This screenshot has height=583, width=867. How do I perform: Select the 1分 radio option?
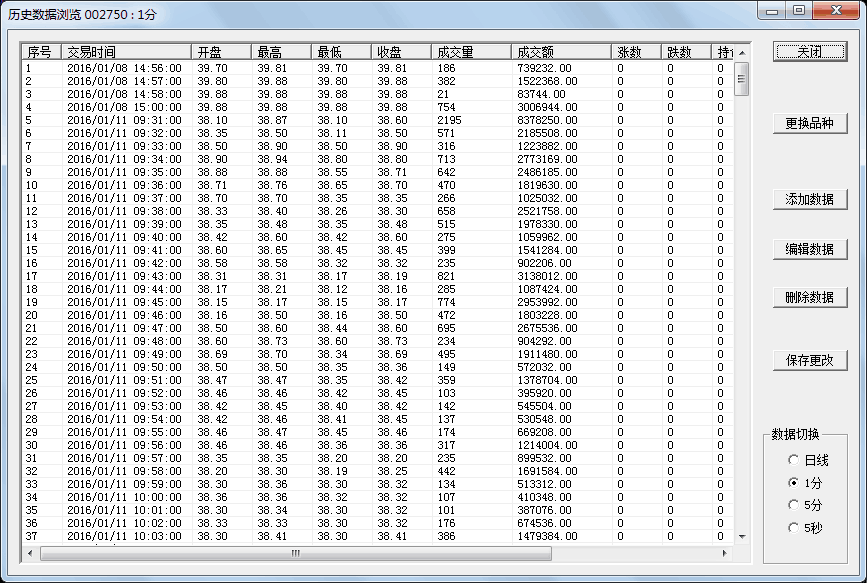(794, 482)
